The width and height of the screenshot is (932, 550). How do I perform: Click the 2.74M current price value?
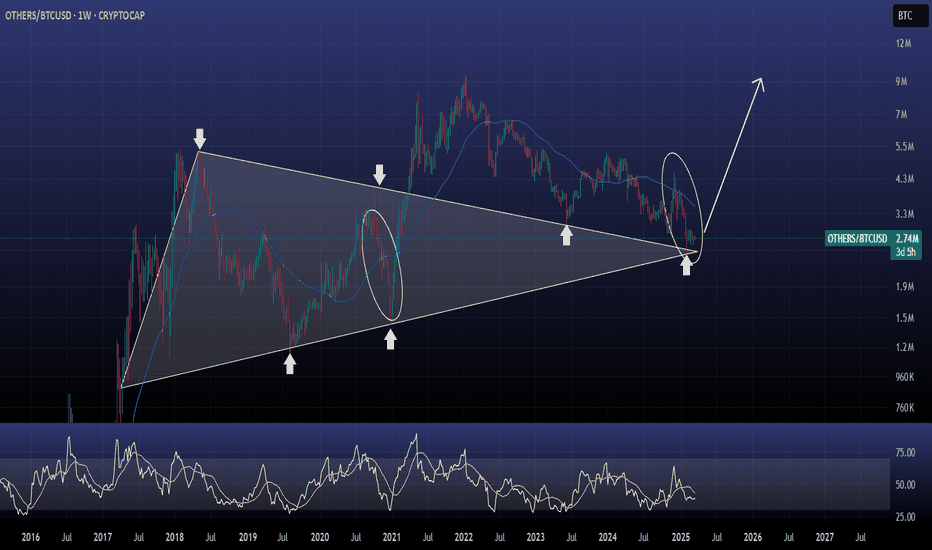(x=907, y=238)
